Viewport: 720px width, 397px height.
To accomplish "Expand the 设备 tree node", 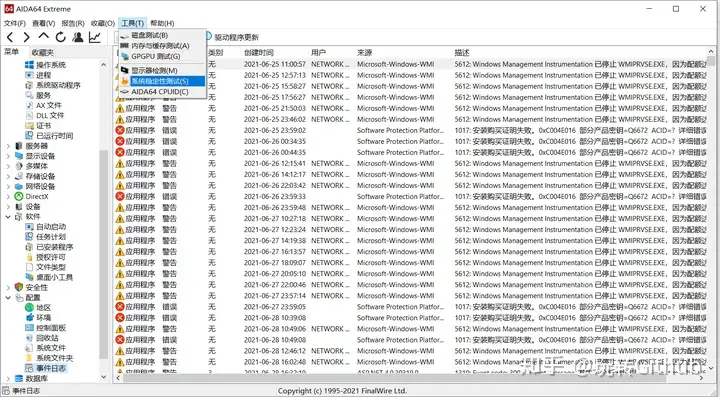I will [8, 207].
